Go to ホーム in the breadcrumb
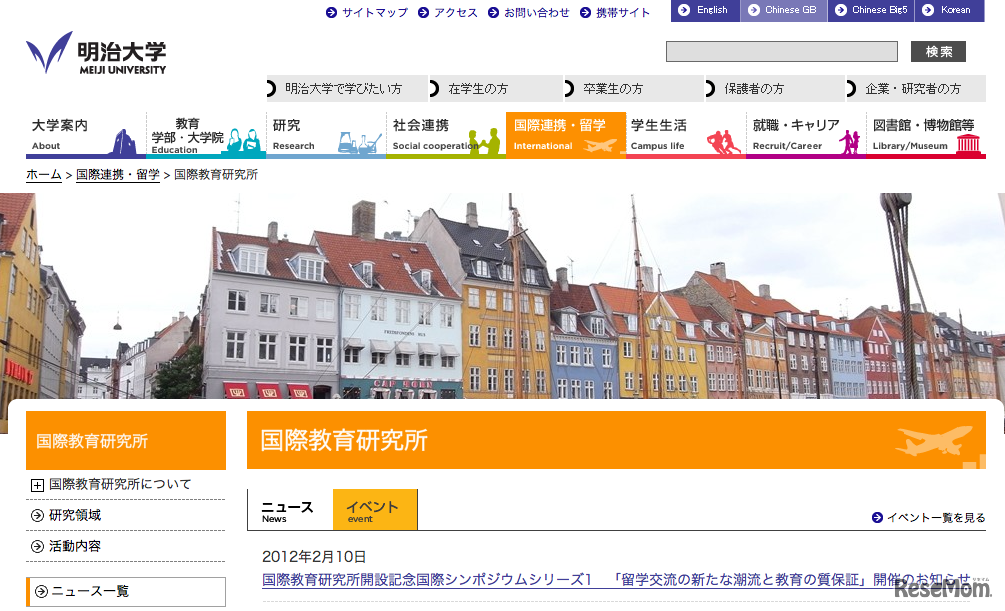The image size is (1005, 611). (x=43, y=174)
